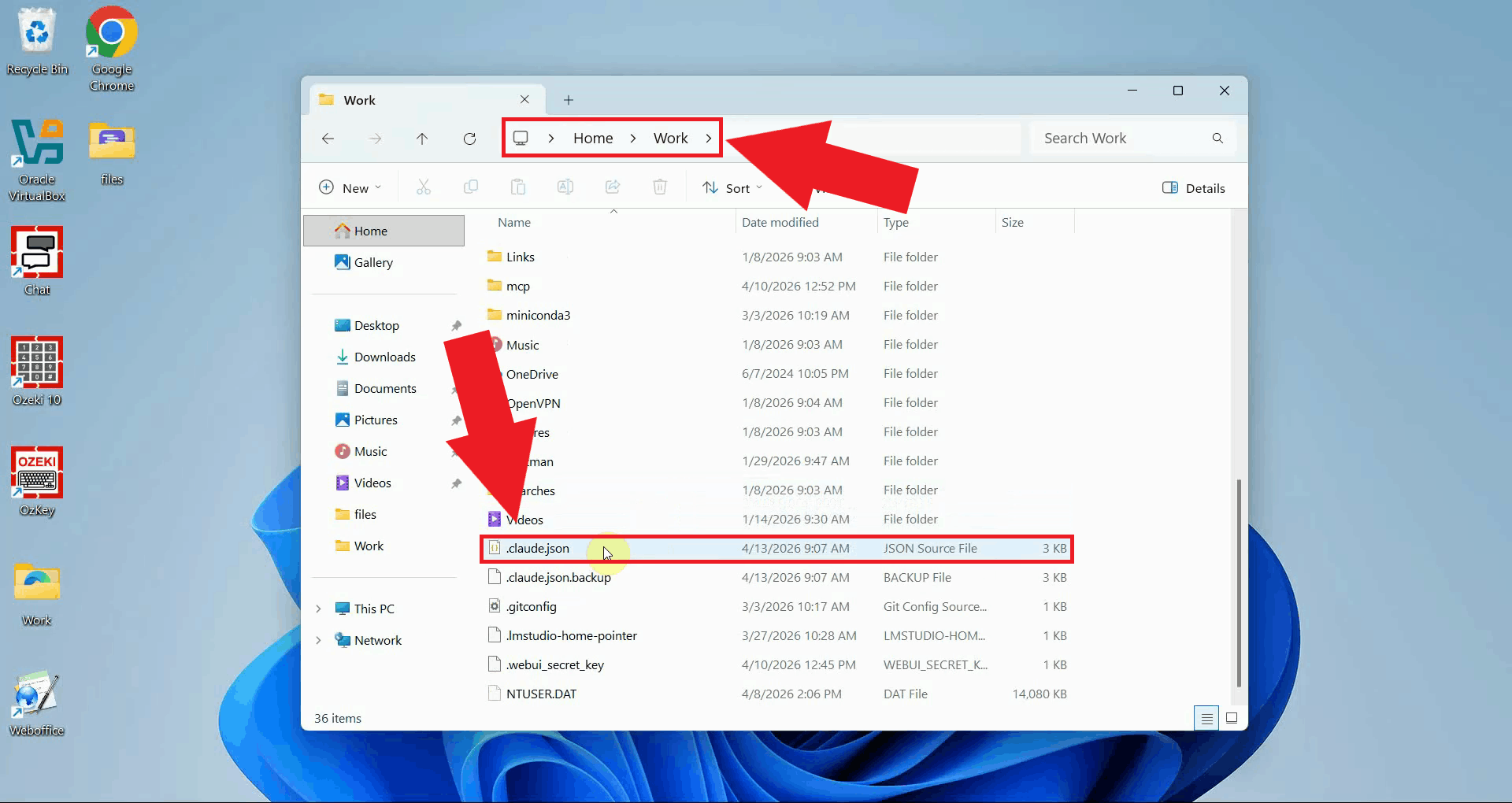Select the .webui_secret_key file
The width and height of the screenshot is (1512, 803).
(777, 665)
